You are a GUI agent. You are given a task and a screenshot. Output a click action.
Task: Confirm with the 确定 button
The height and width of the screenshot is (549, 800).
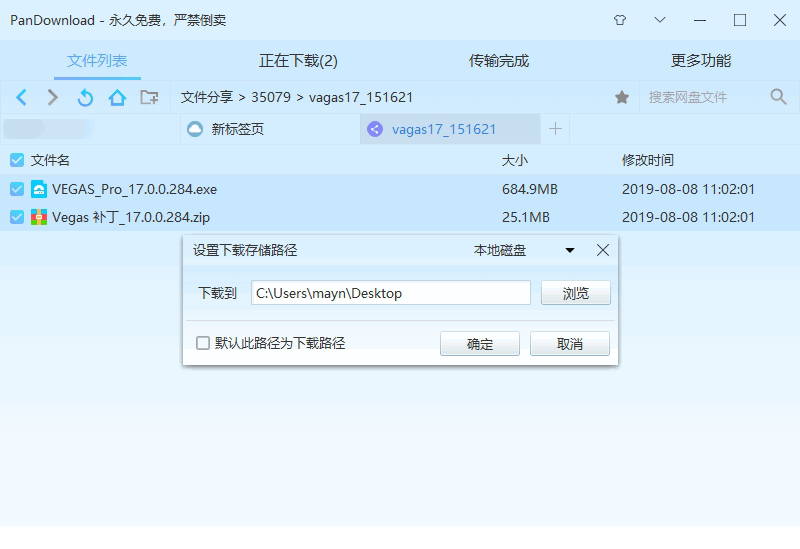tap(480, 344)
